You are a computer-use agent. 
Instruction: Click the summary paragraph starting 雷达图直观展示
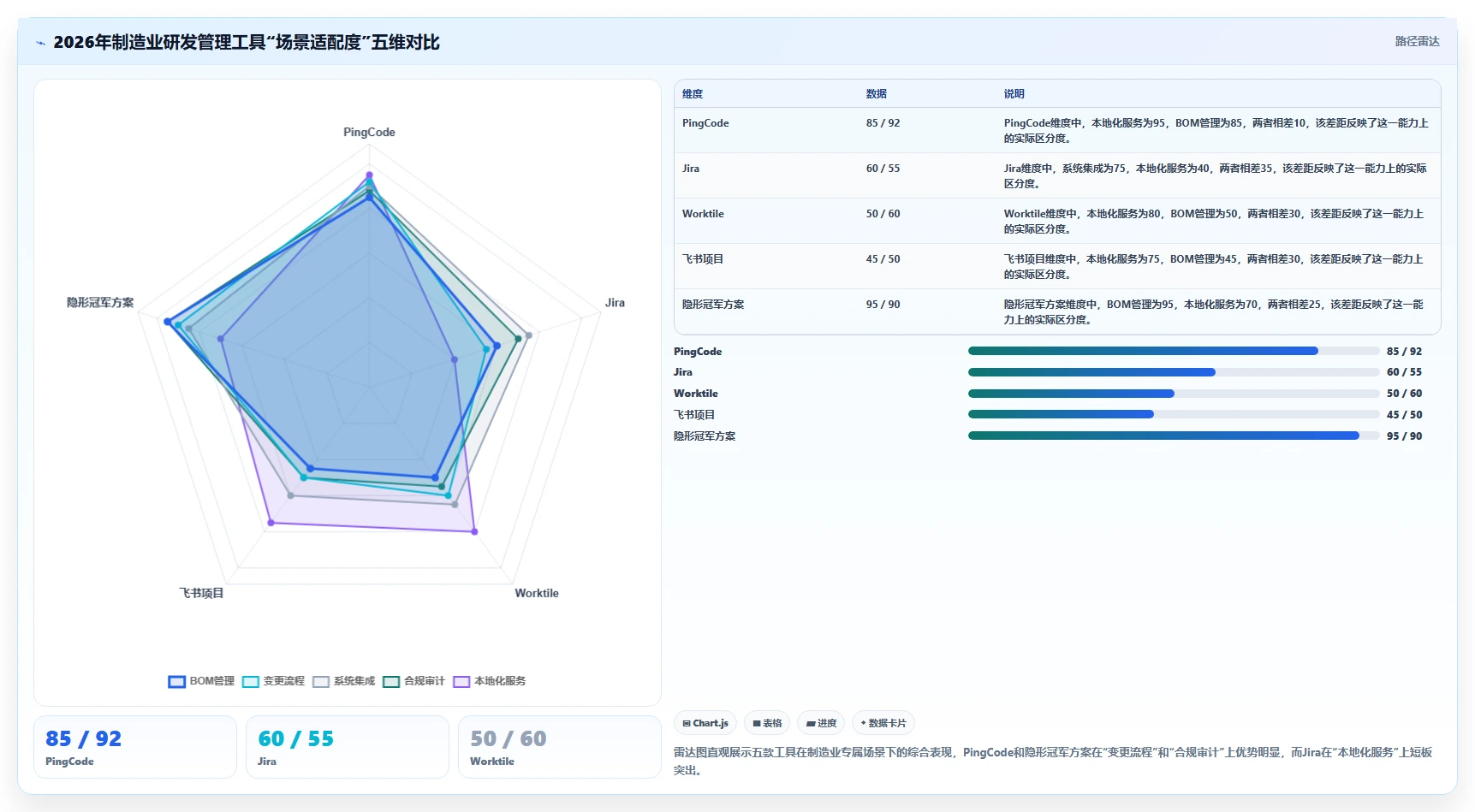pos(1053,762)
